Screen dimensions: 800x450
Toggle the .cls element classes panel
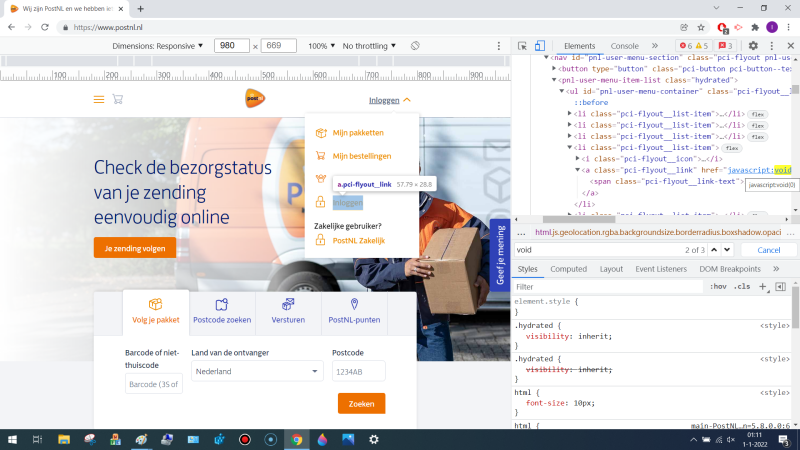(741, 287)
